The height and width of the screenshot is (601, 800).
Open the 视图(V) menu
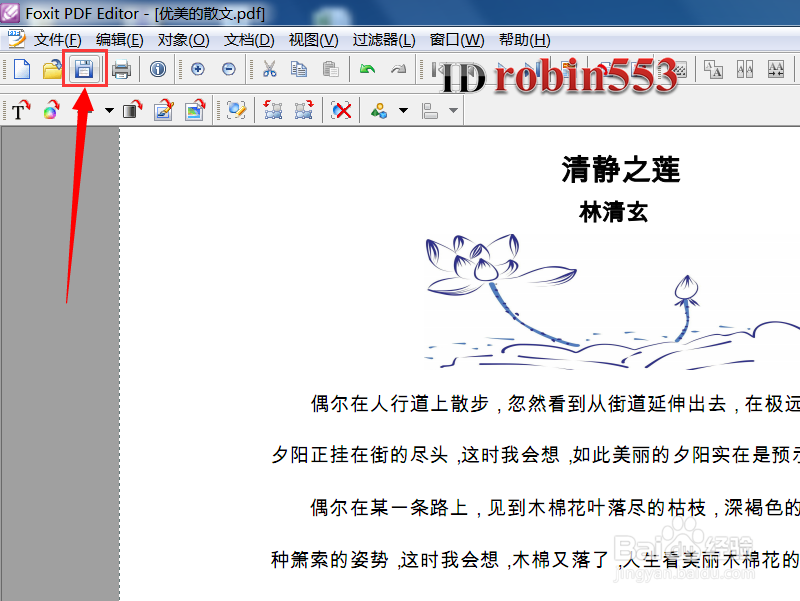coord(313,40)
